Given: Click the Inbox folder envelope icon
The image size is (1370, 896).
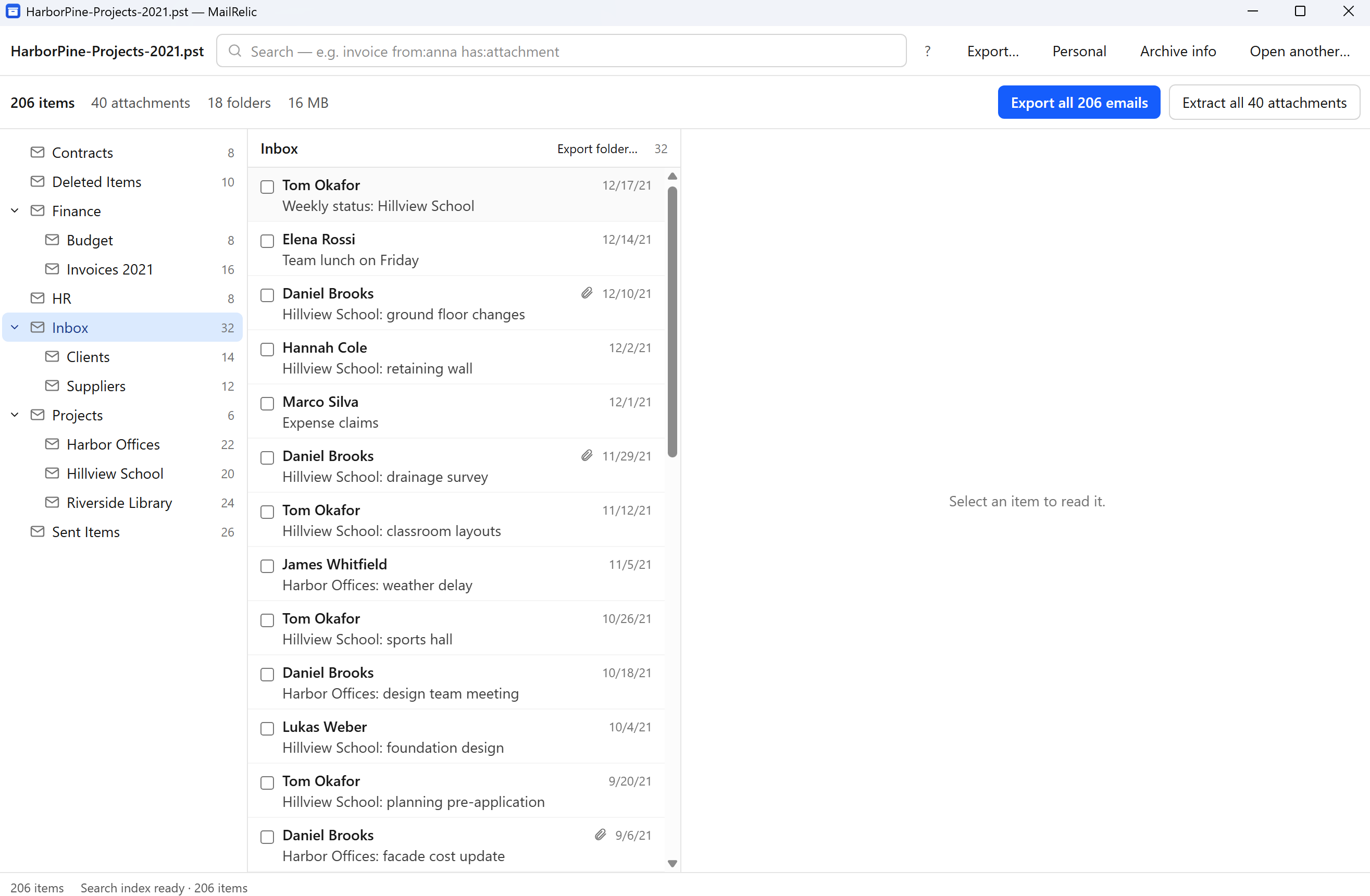Looking at the screenshot, I should (x=38, y=327).
